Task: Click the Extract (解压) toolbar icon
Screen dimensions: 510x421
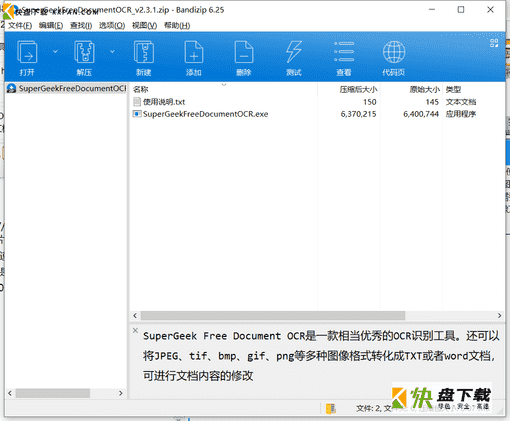Action: pyautogui.click(x=84, y=52)
